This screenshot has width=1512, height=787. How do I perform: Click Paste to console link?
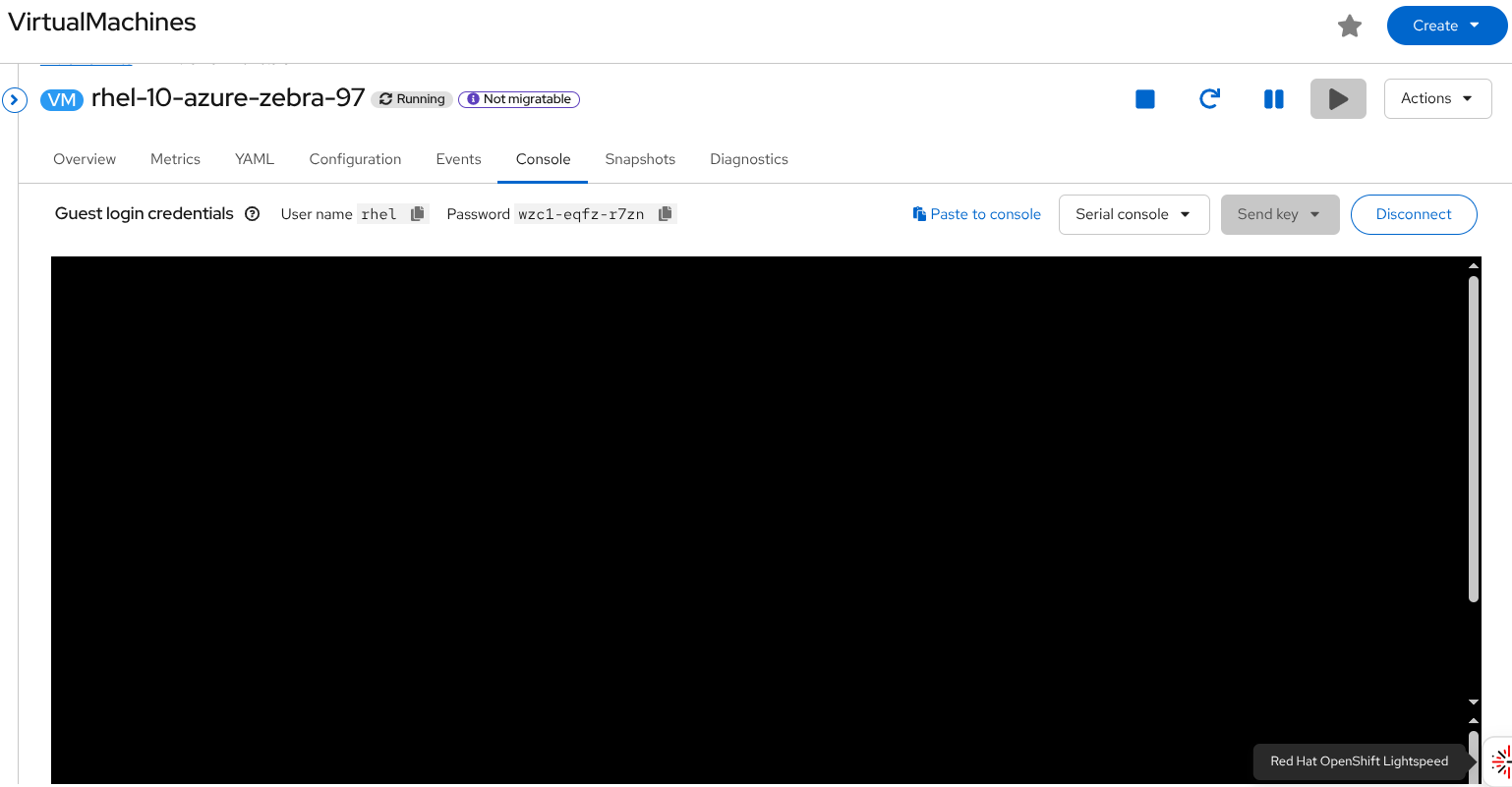976,214
